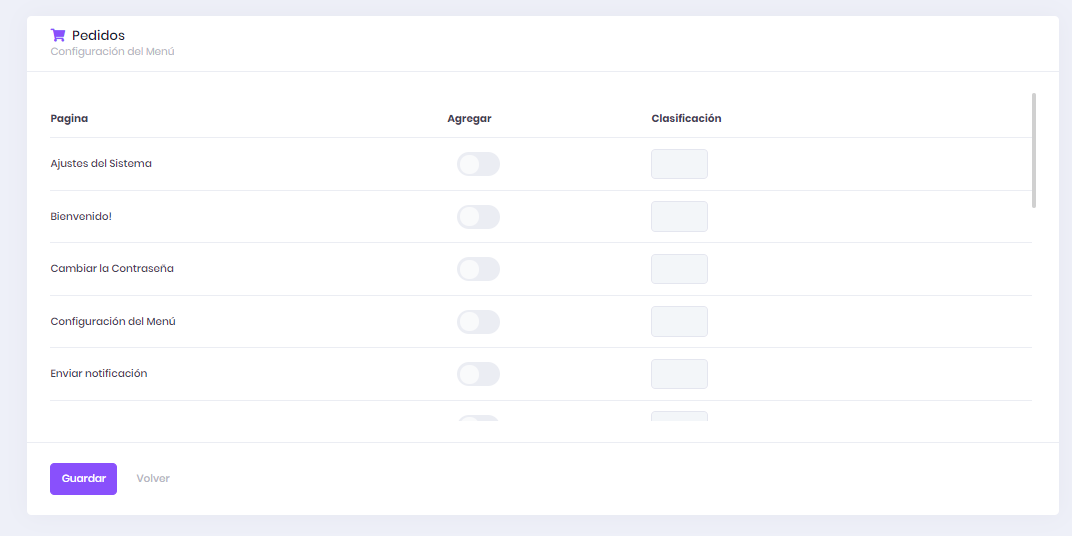
Task: Focus the Bienvenido! classification input
Action: pyautogui.click(x=679, y=217)
